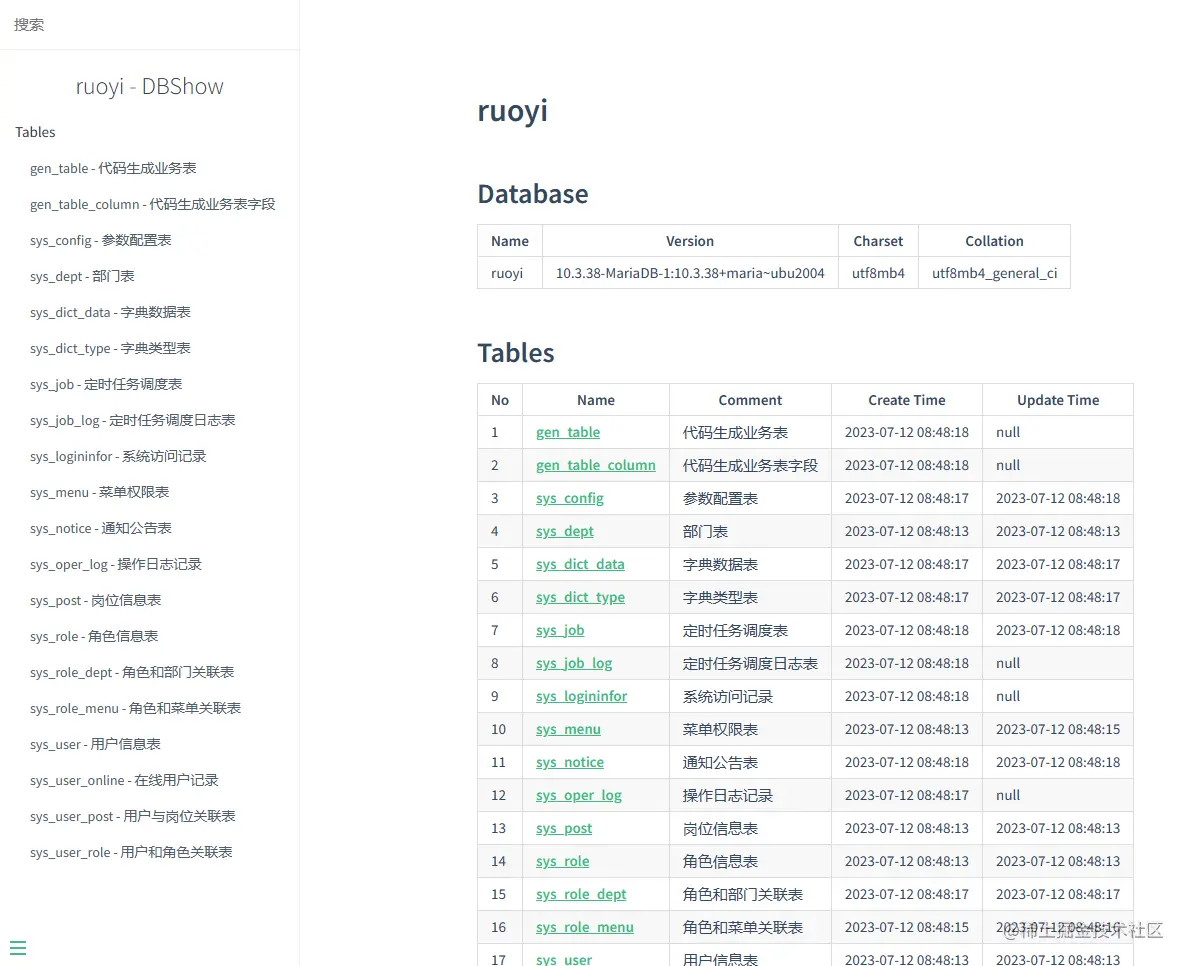Image resolution: width=1189 pixels, height=966 pixels.
Task: Follow the sys_notice table link
Action: coord(569,762)
